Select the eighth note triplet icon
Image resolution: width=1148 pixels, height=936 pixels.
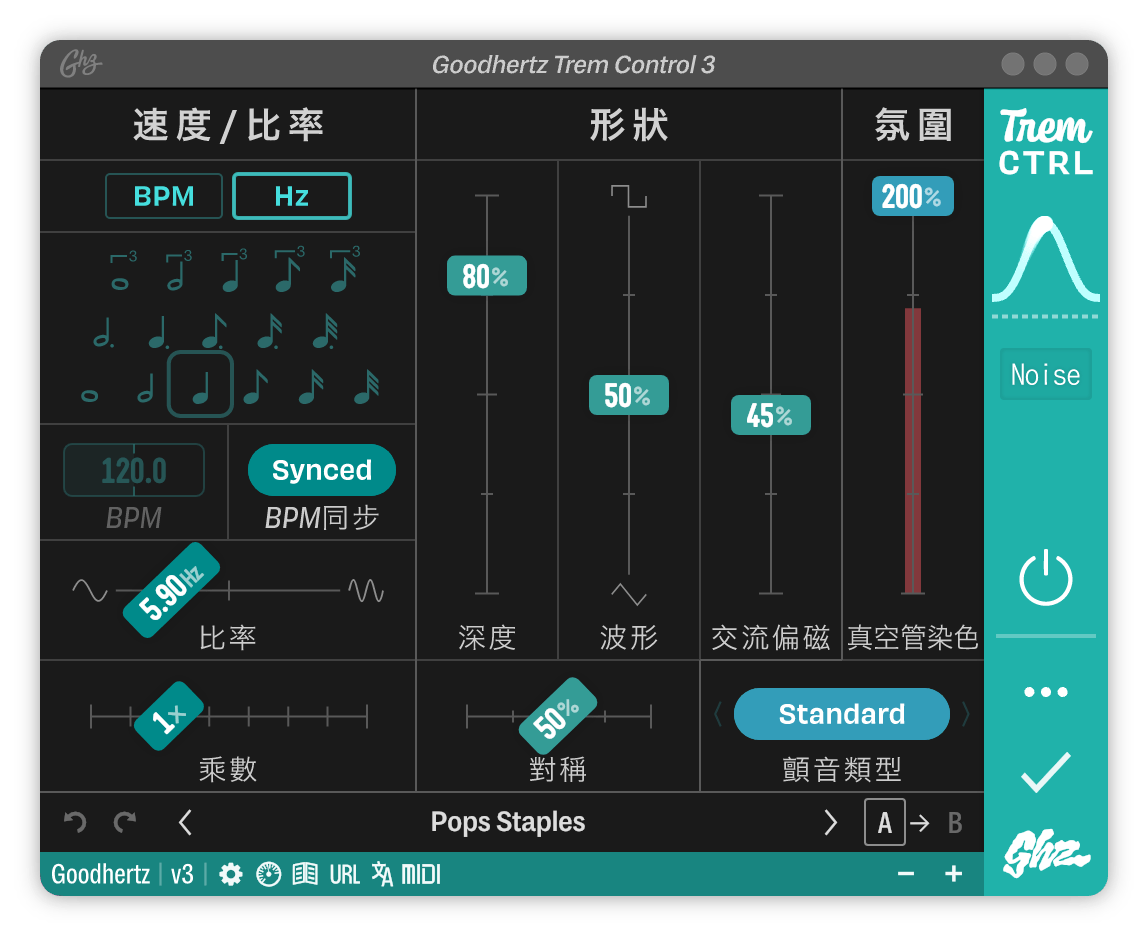coord(288,270)
